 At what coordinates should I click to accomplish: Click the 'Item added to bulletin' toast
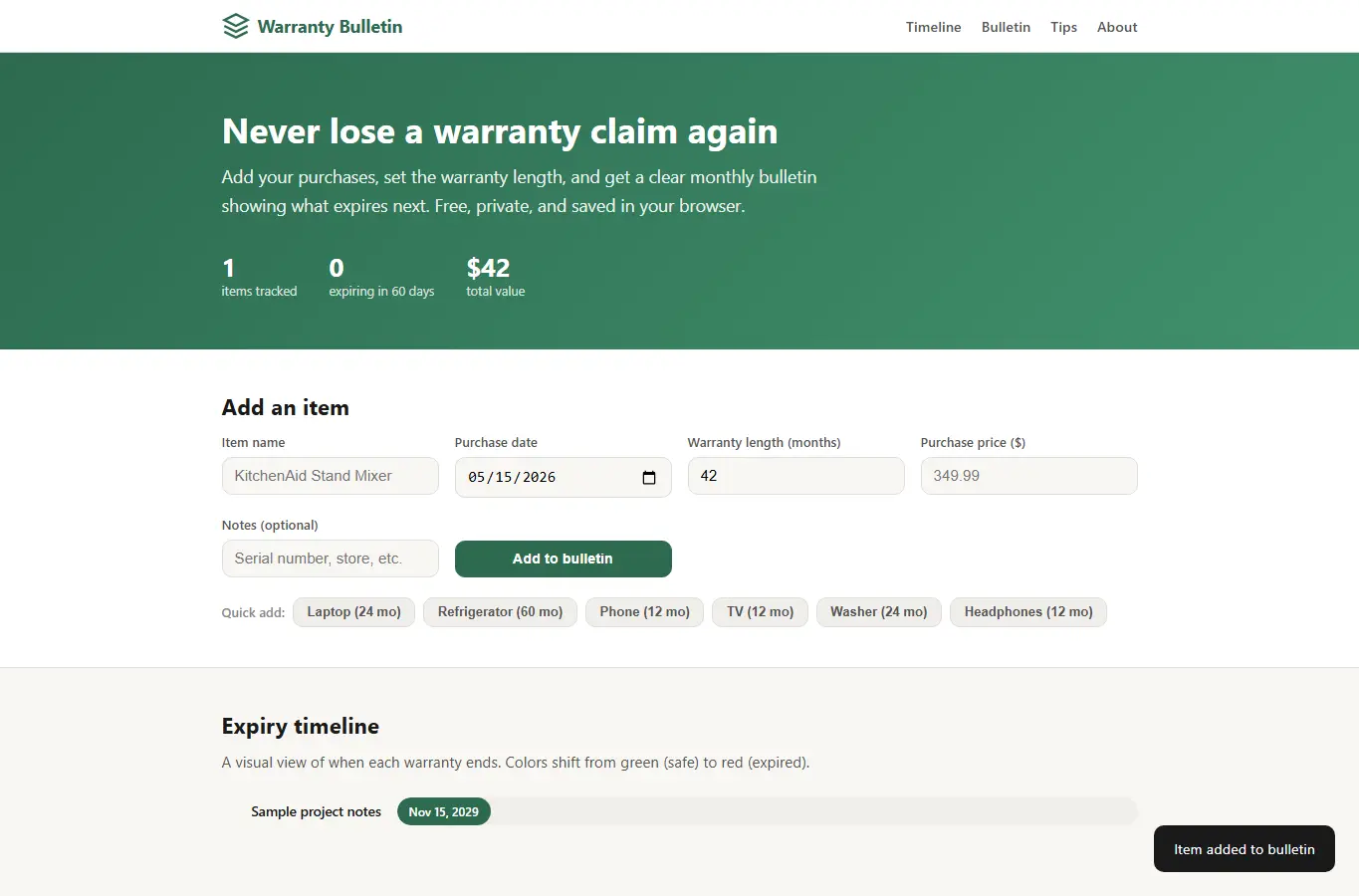1244,849
